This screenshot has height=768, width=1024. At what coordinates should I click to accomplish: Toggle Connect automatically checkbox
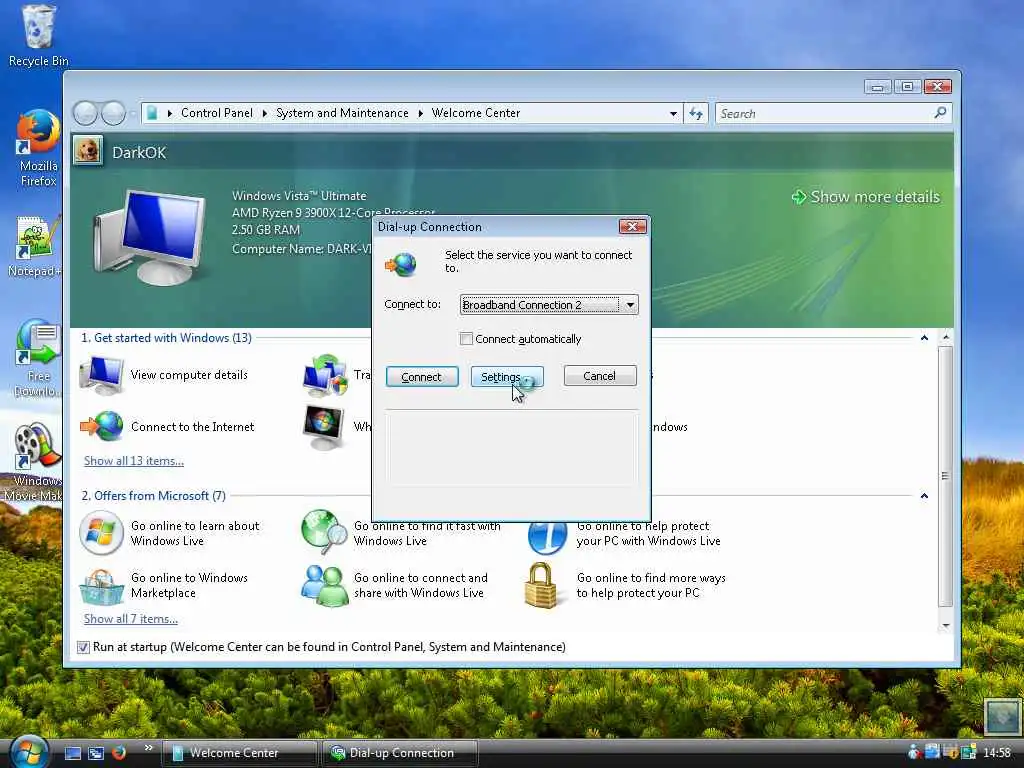(x=466, y=339)
